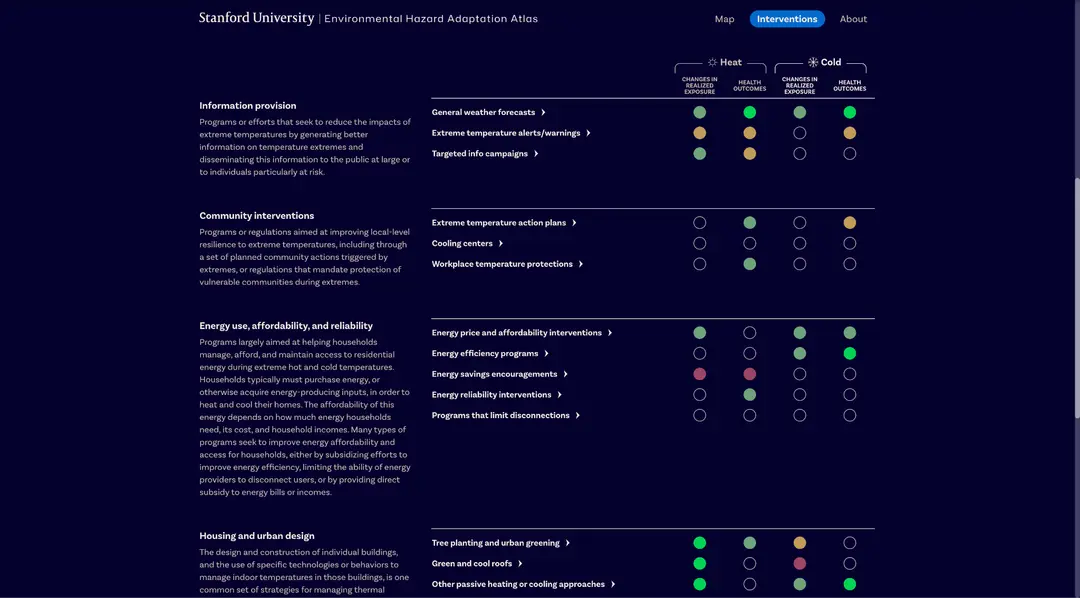Screen dimensions: 1080x598
Task: Click Green and cool roofs cold exposure red dot
Action: (799, 564)
